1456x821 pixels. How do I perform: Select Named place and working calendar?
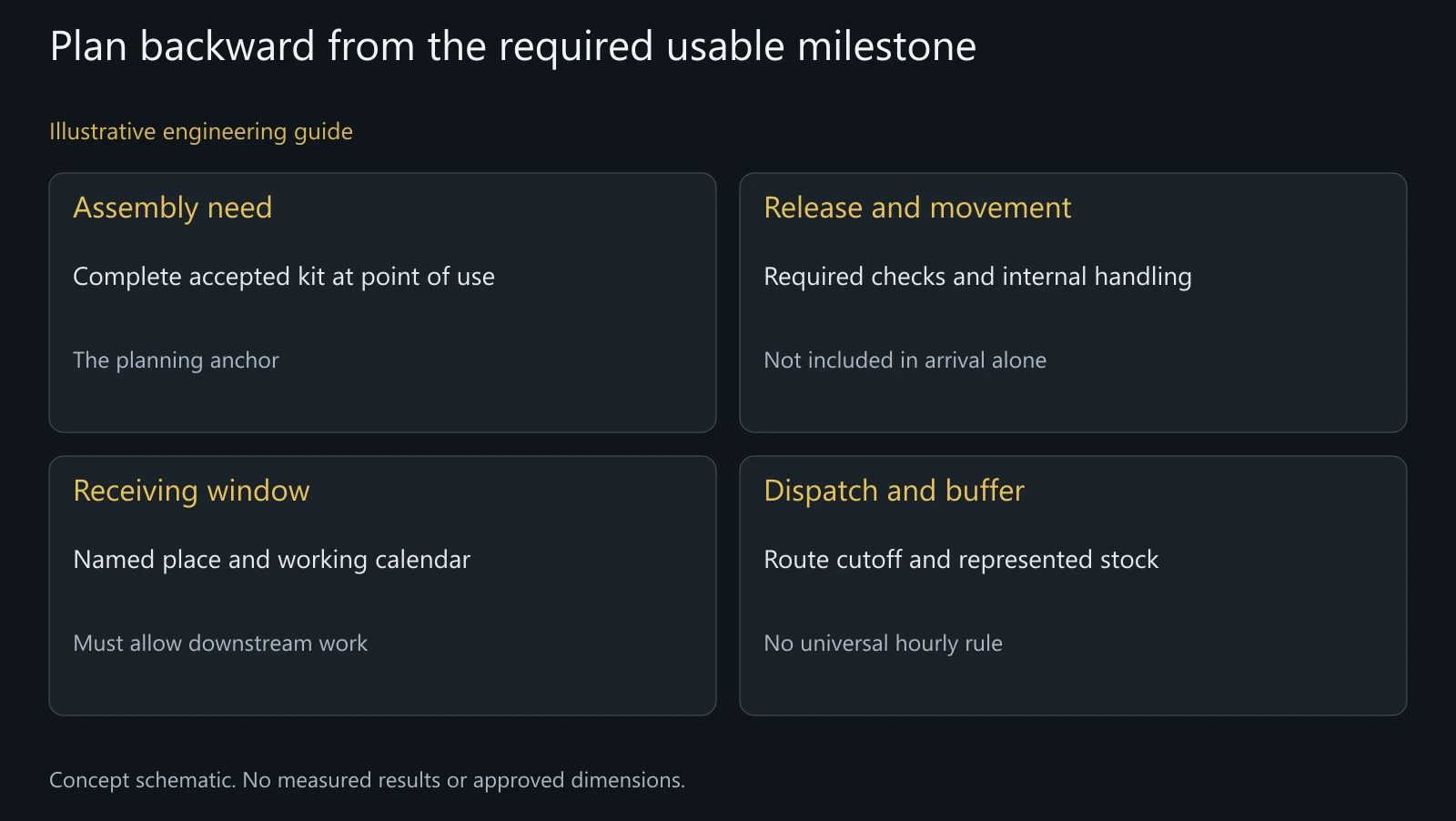(271, 560)
